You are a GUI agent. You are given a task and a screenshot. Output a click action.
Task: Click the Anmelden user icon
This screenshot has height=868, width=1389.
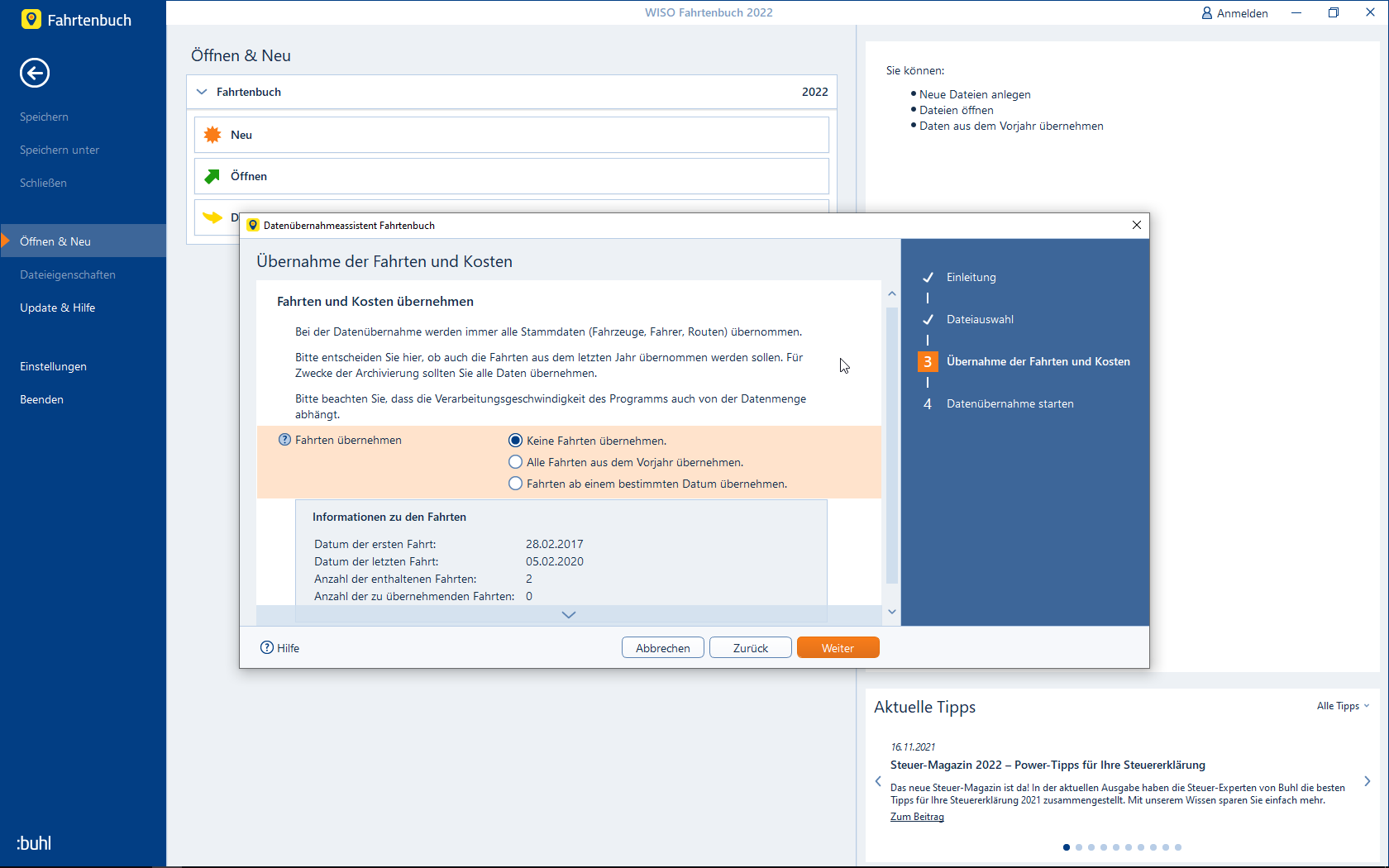[x=1207, y=13]
